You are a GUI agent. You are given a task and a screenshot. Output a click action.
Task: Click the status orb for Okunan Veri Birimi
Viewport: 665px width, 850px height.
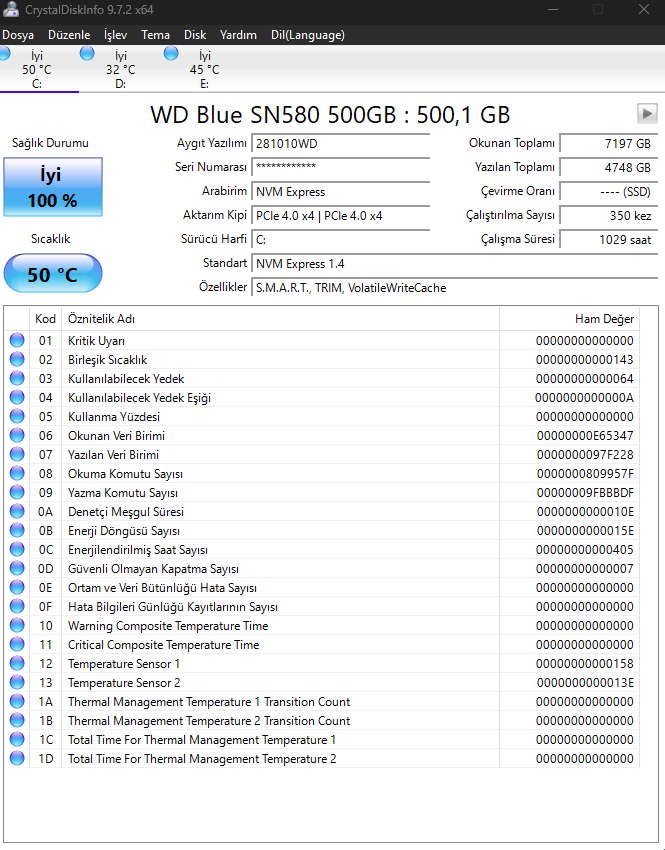click(x=17, y=435)
